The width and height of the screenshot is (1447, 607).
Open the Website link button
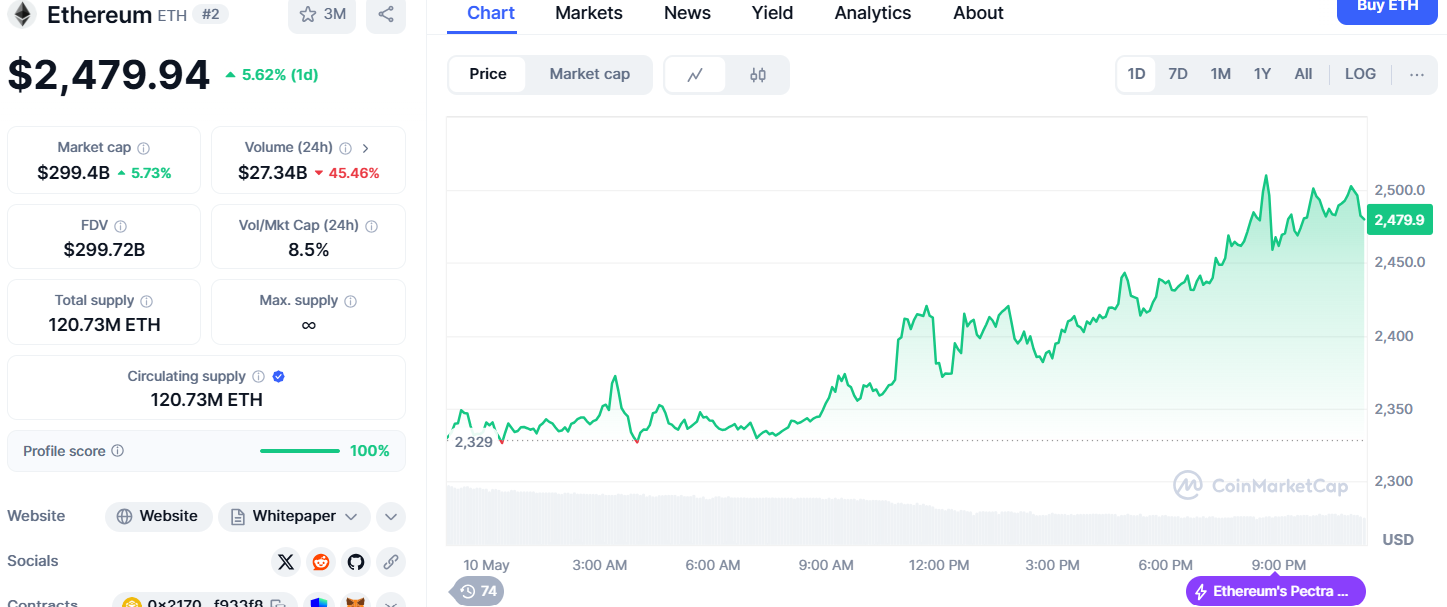158,517
